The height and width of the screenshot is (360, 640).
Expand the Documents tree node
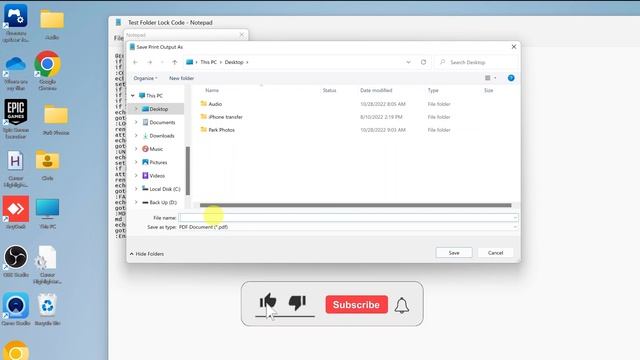[136, 122]
